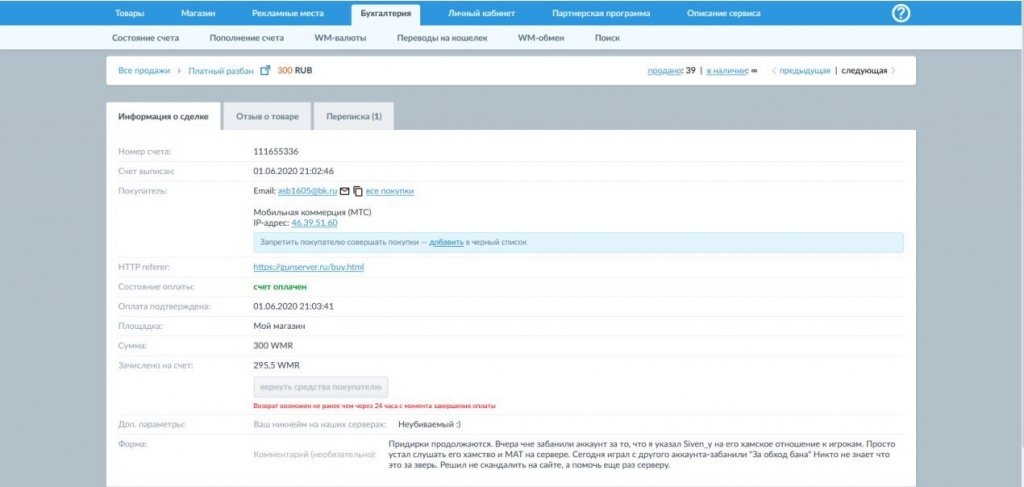Screen dimensions: 1024x487
Task: Select 'Информация о сделке' tab
Action: point(163,116)
